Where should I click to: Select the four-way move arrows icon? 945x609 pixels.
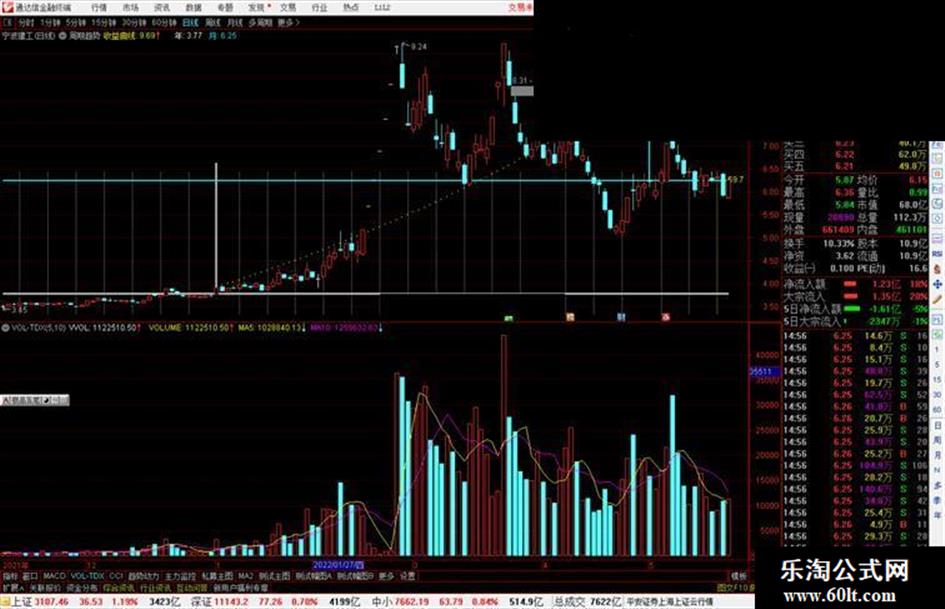coord(937,284)
